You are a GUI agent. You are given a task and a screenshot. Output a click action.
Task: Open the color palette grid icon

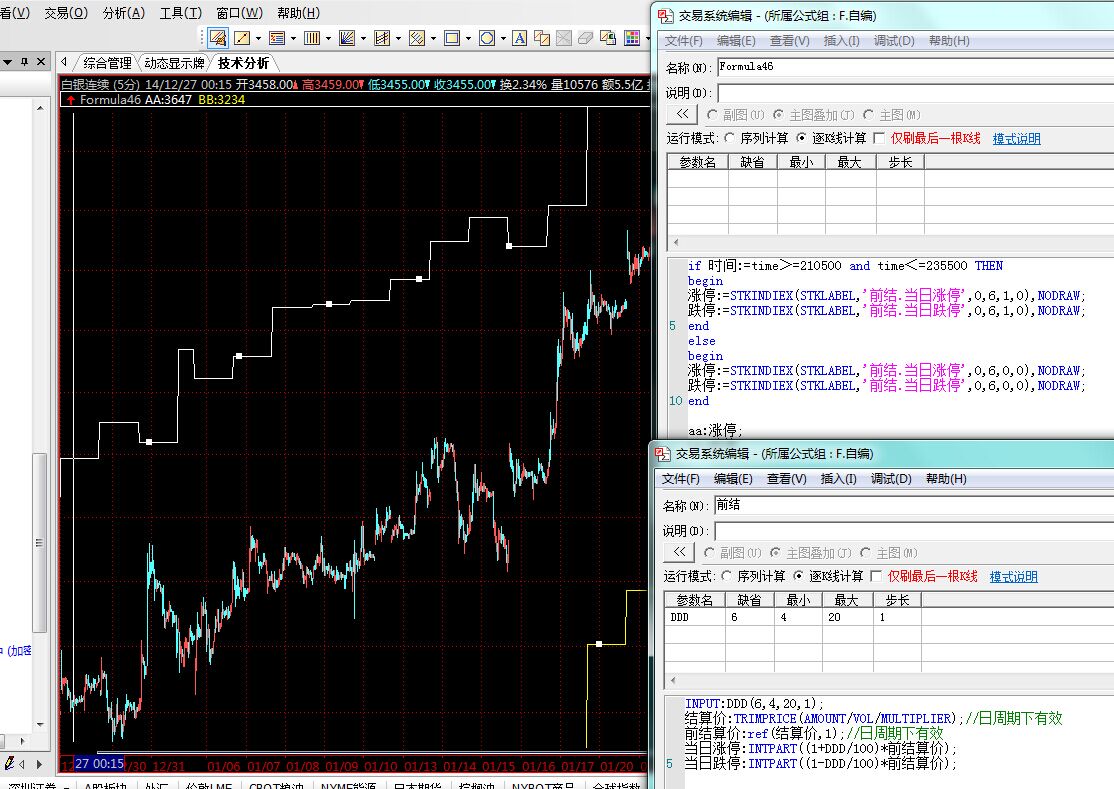[x=632, y=38]
